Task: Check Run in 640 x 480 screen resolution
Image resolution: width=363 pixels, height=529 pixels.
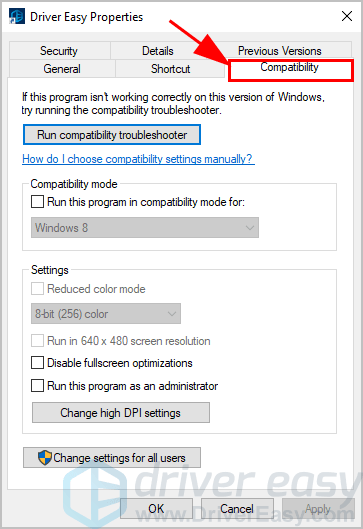Action: [37, 341]
